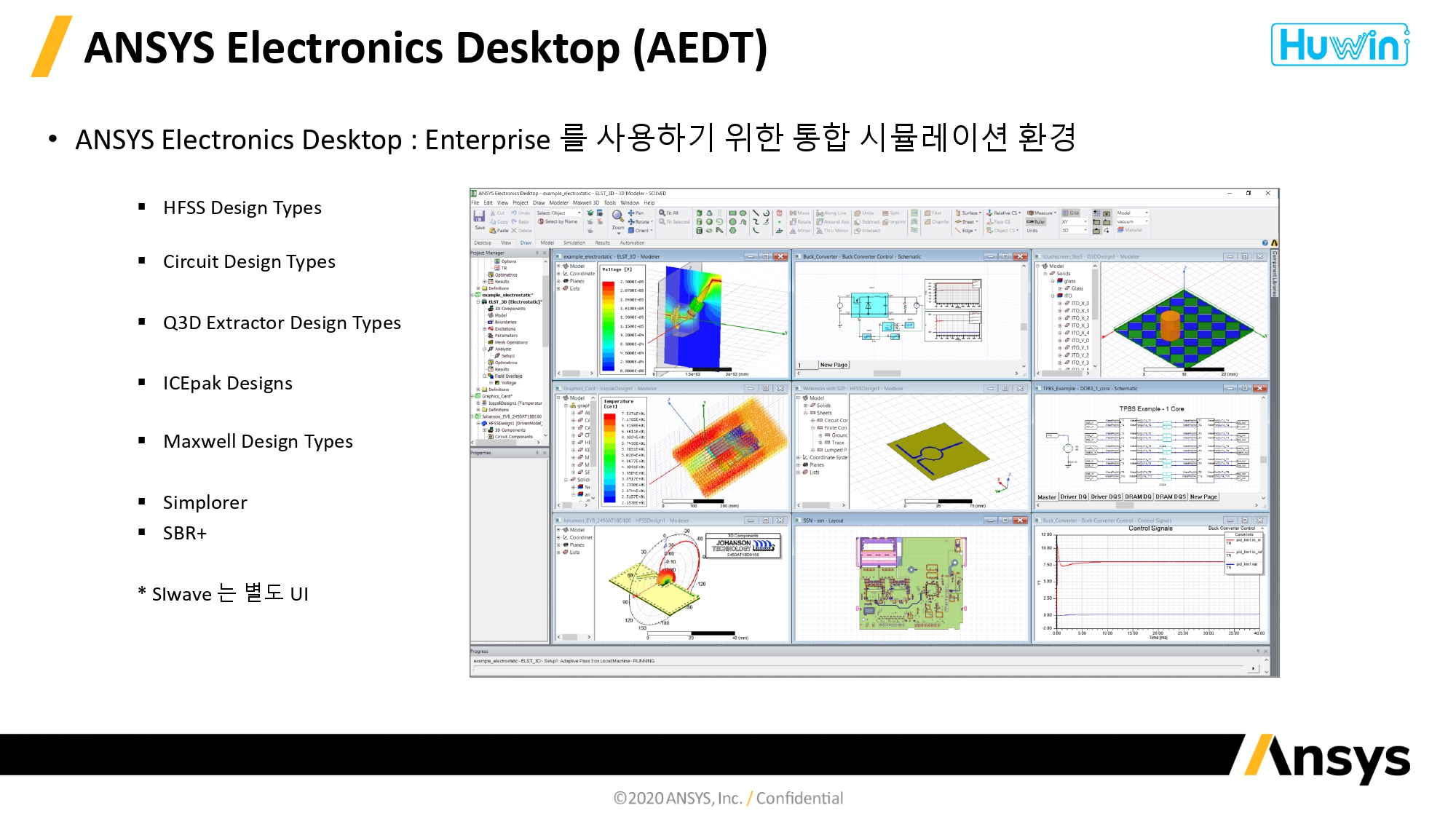1456x819 pixels.
Task: Open the Rotate view dropdown arrow
Action: pos(652,221)
